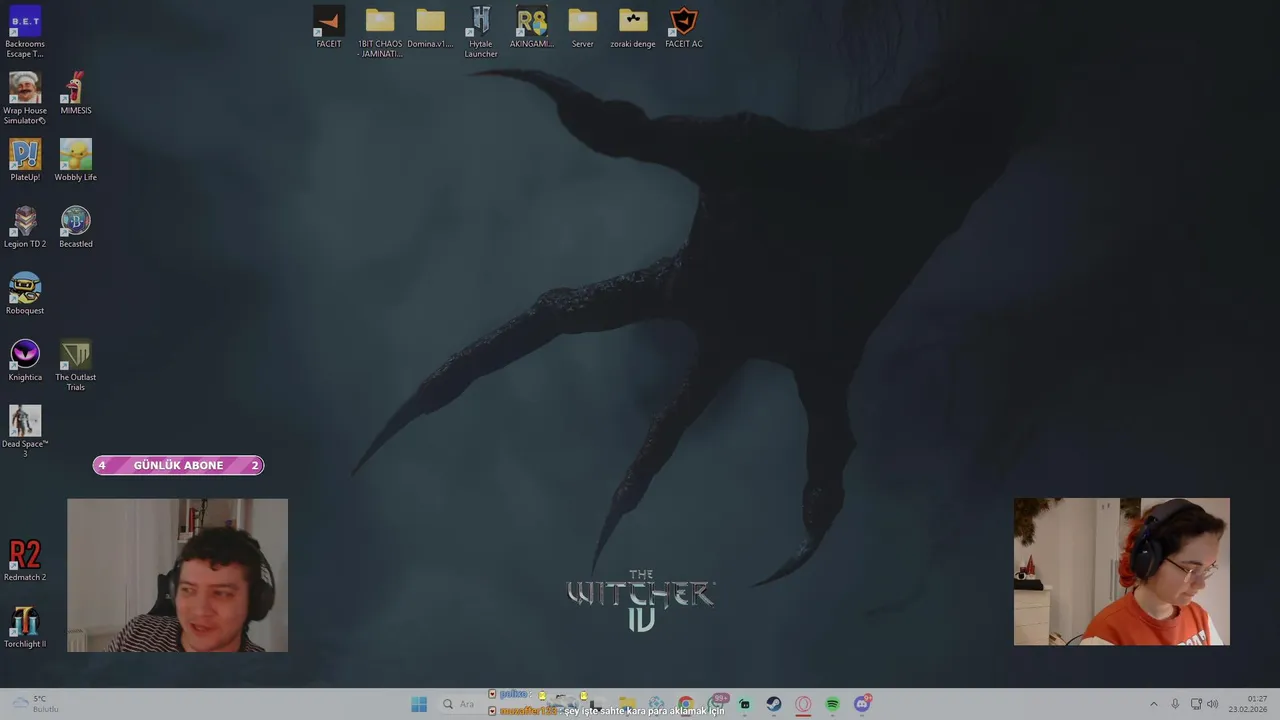Select the FACEIT desktop shortcut
This screenshot has width=1280, height=720.
328,27
